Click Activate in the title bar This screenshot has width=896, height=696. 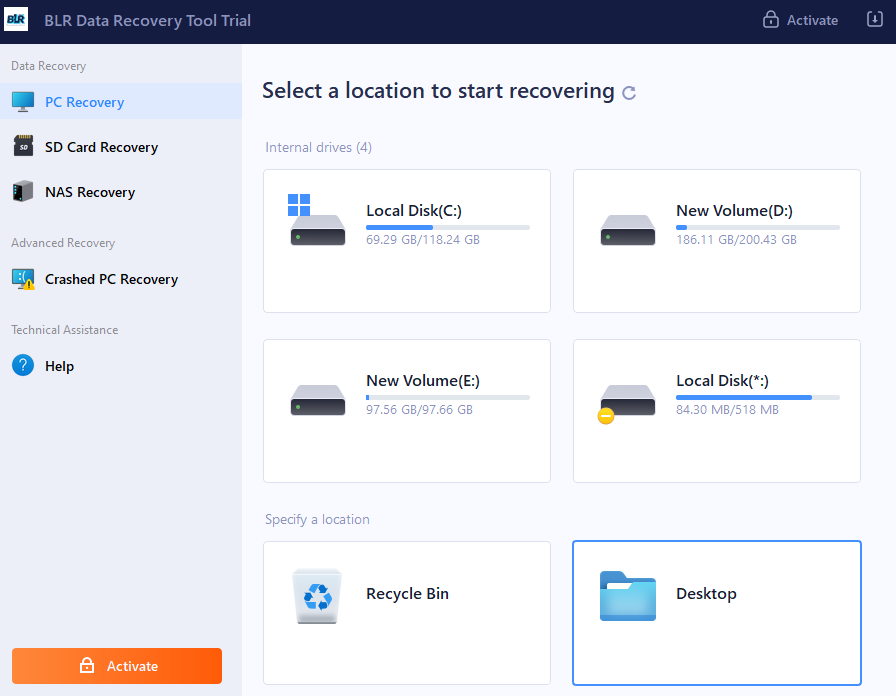tap(800, 20)
